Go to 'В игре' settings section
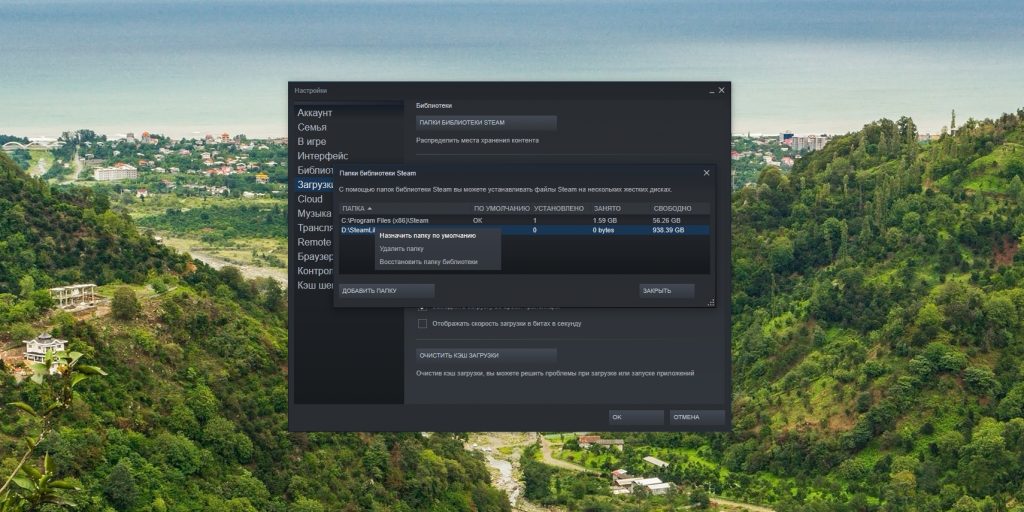The height and width of the screenshot is (512, 1024). tap(311, 142)
